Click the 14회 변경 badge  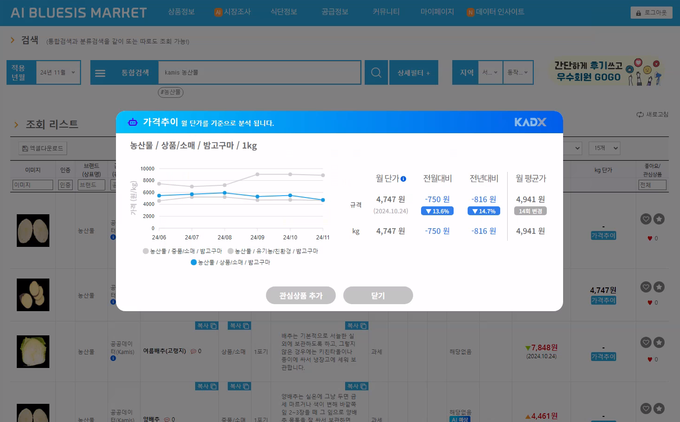(x=530, y=211)
